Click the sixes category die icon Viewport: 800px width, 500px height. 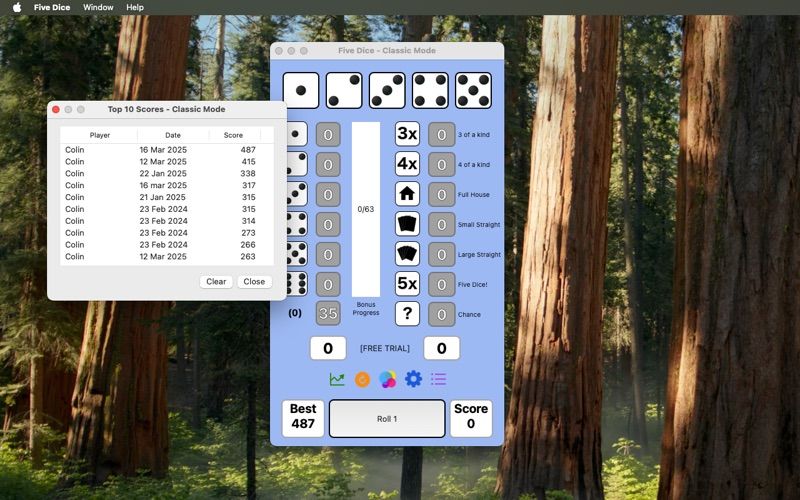[297, 284]
